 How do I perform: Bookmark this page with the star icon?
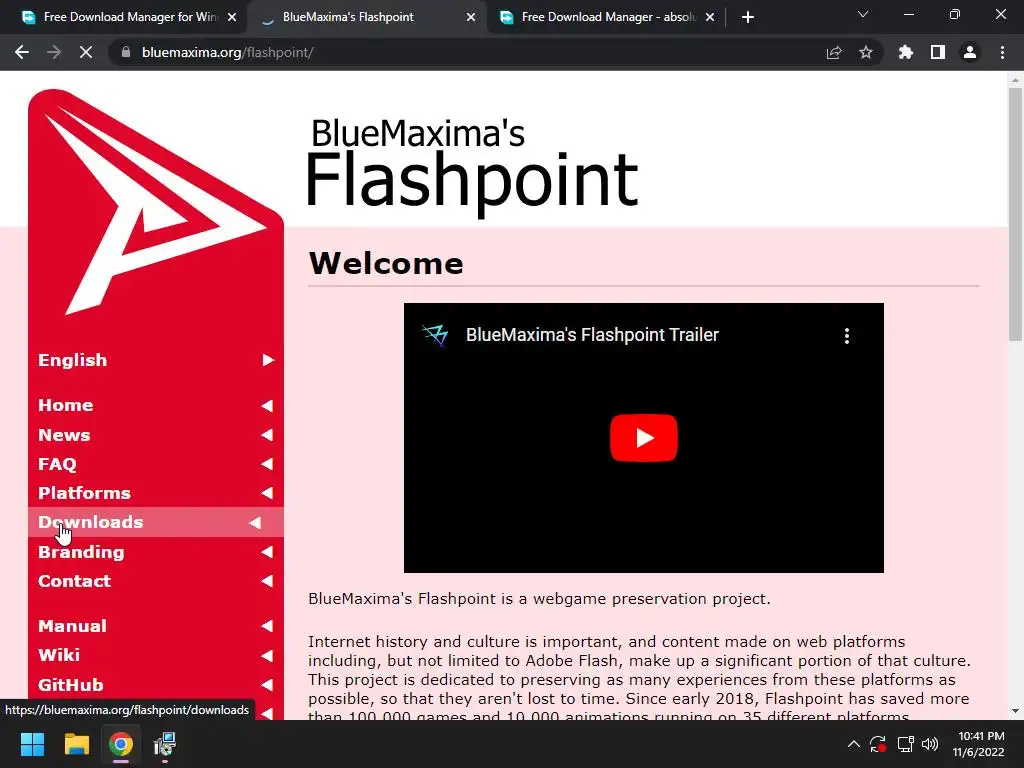pyautogui.click(x=866, y=52)
